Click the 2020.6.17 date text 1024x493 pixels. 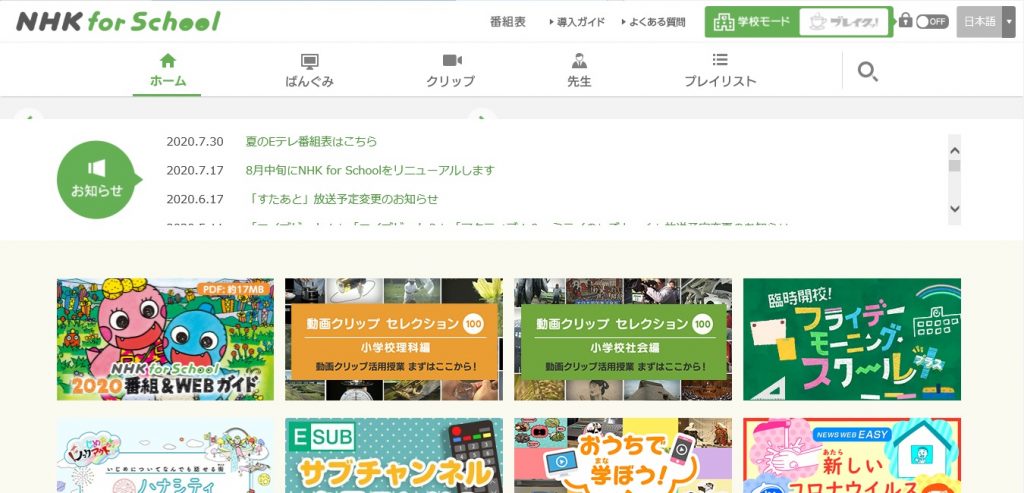pyautogui.click(x=195, y=199)
